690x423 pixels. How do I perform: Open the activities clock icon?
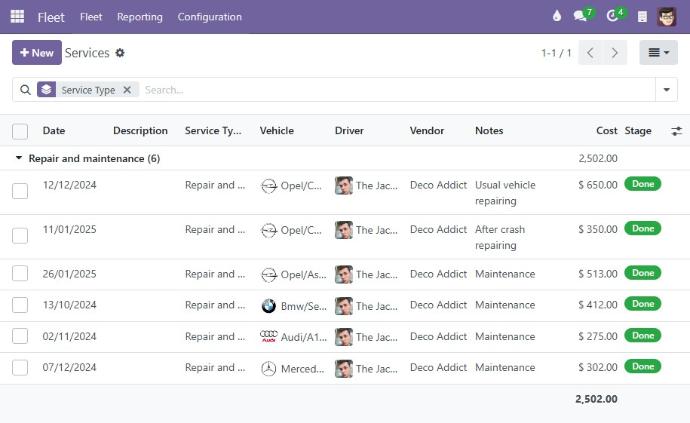pos(612,17)
